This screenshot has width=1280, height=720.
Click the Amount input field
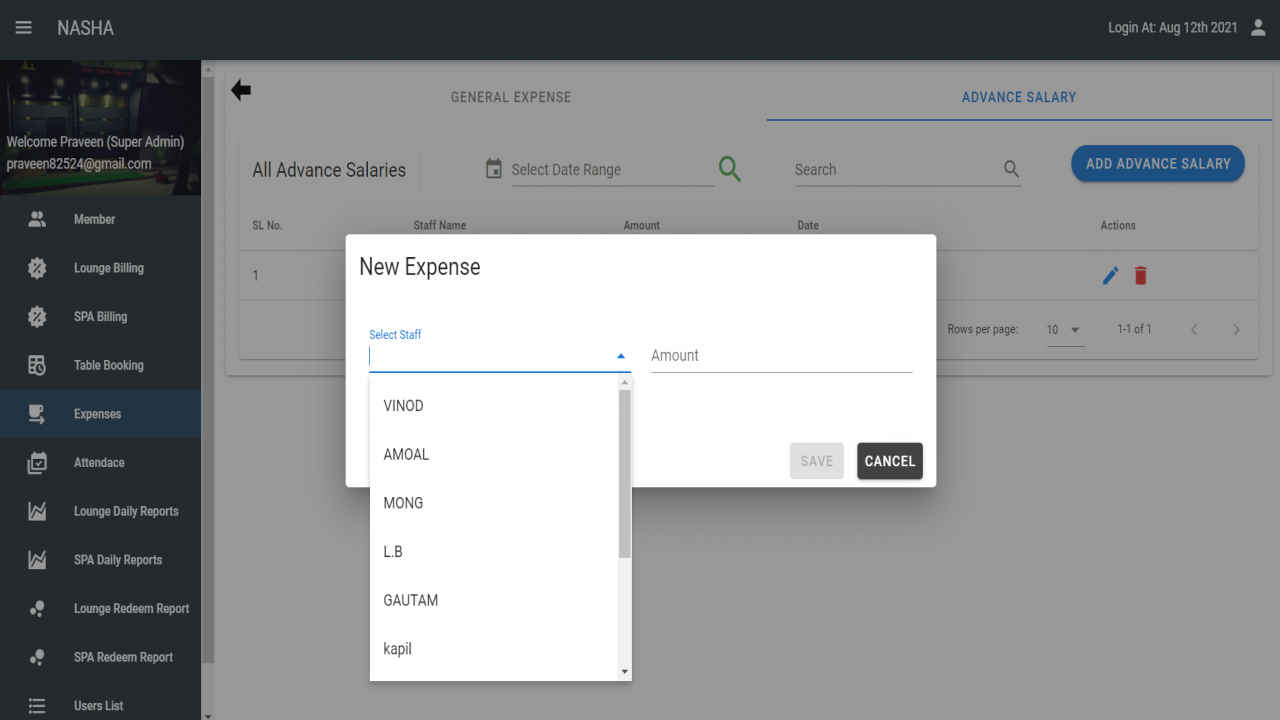pyautogui.click(x=782, y=356)
